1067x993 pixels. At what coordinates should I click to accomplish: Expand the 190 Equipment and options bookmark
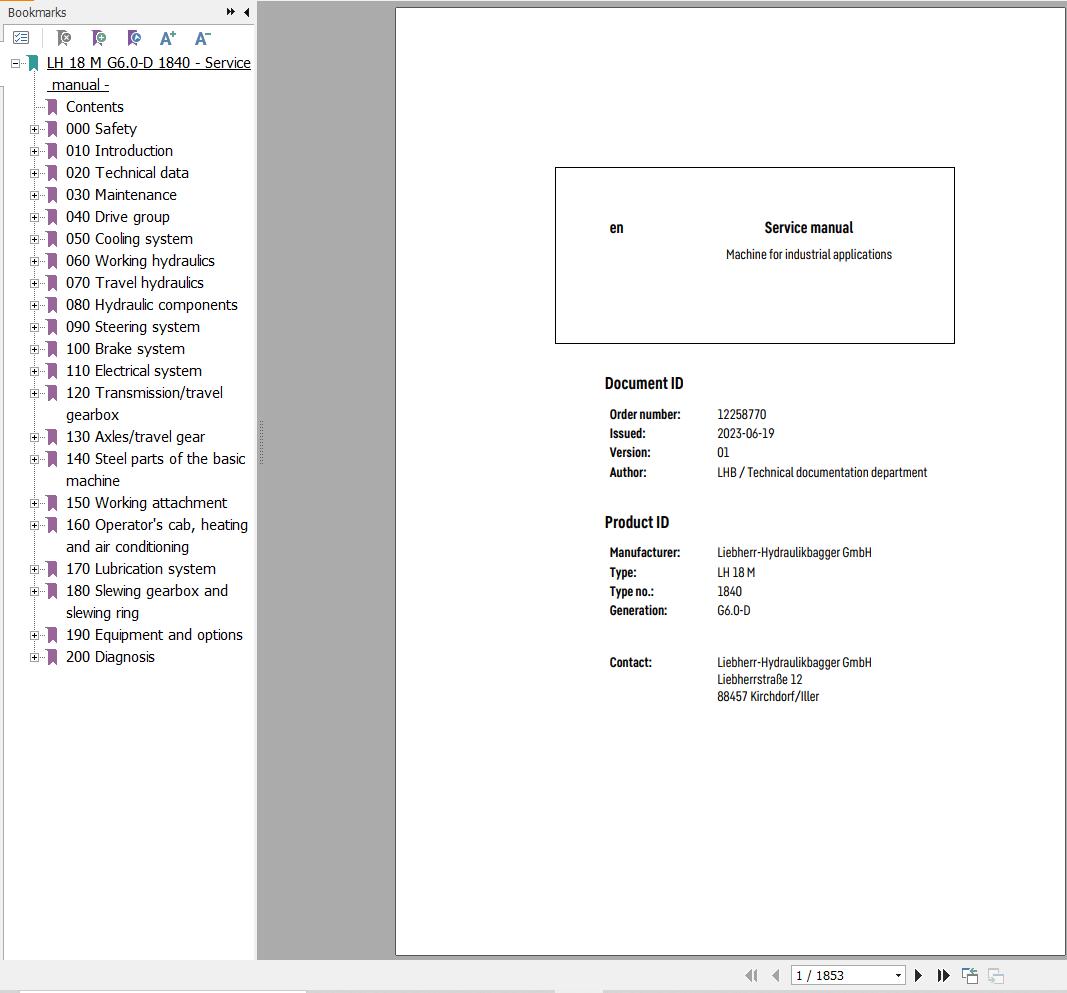[34, 635]
